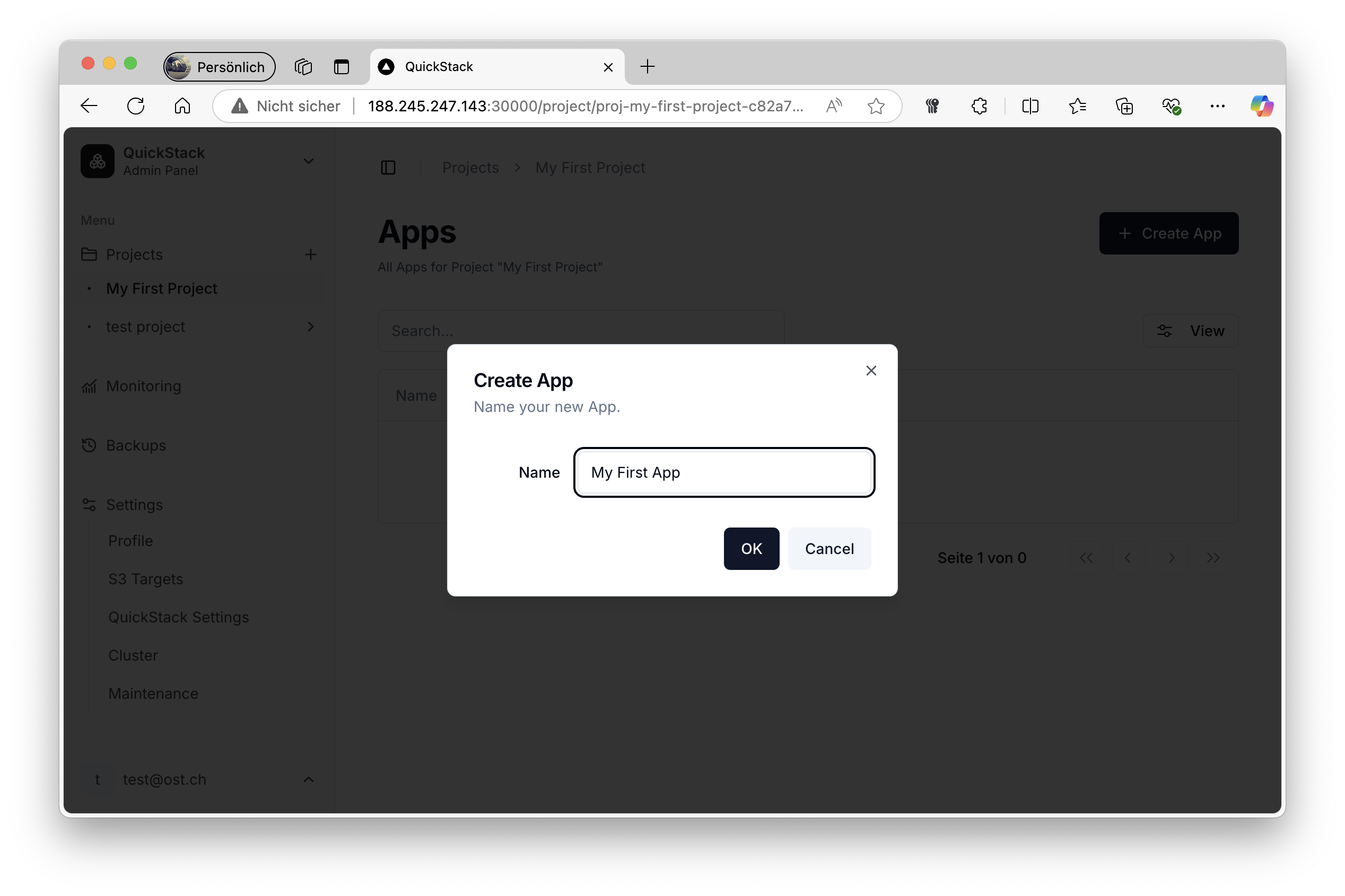Select the My First Project tree item

click(162, 288)
